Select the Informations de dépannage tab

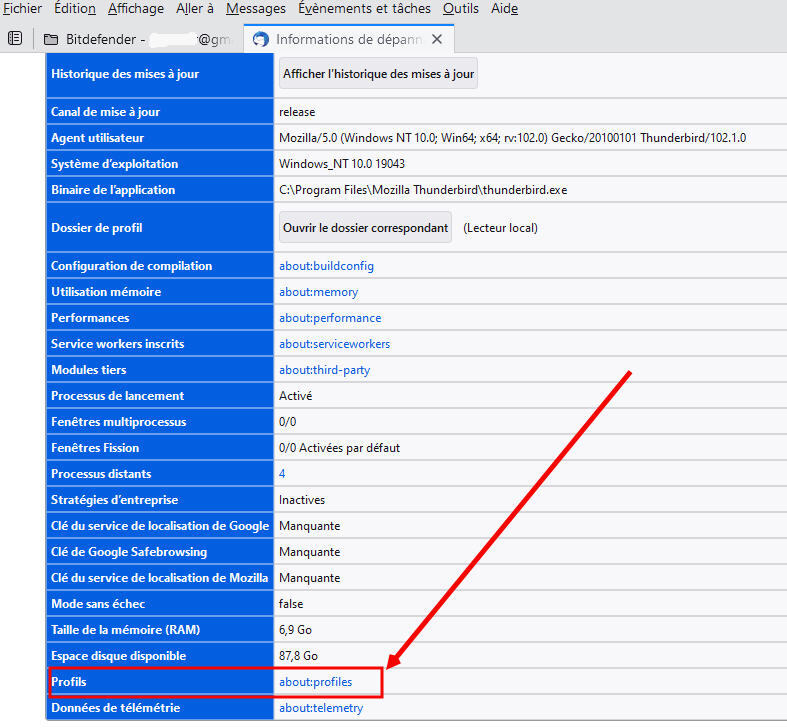(349, 39)
